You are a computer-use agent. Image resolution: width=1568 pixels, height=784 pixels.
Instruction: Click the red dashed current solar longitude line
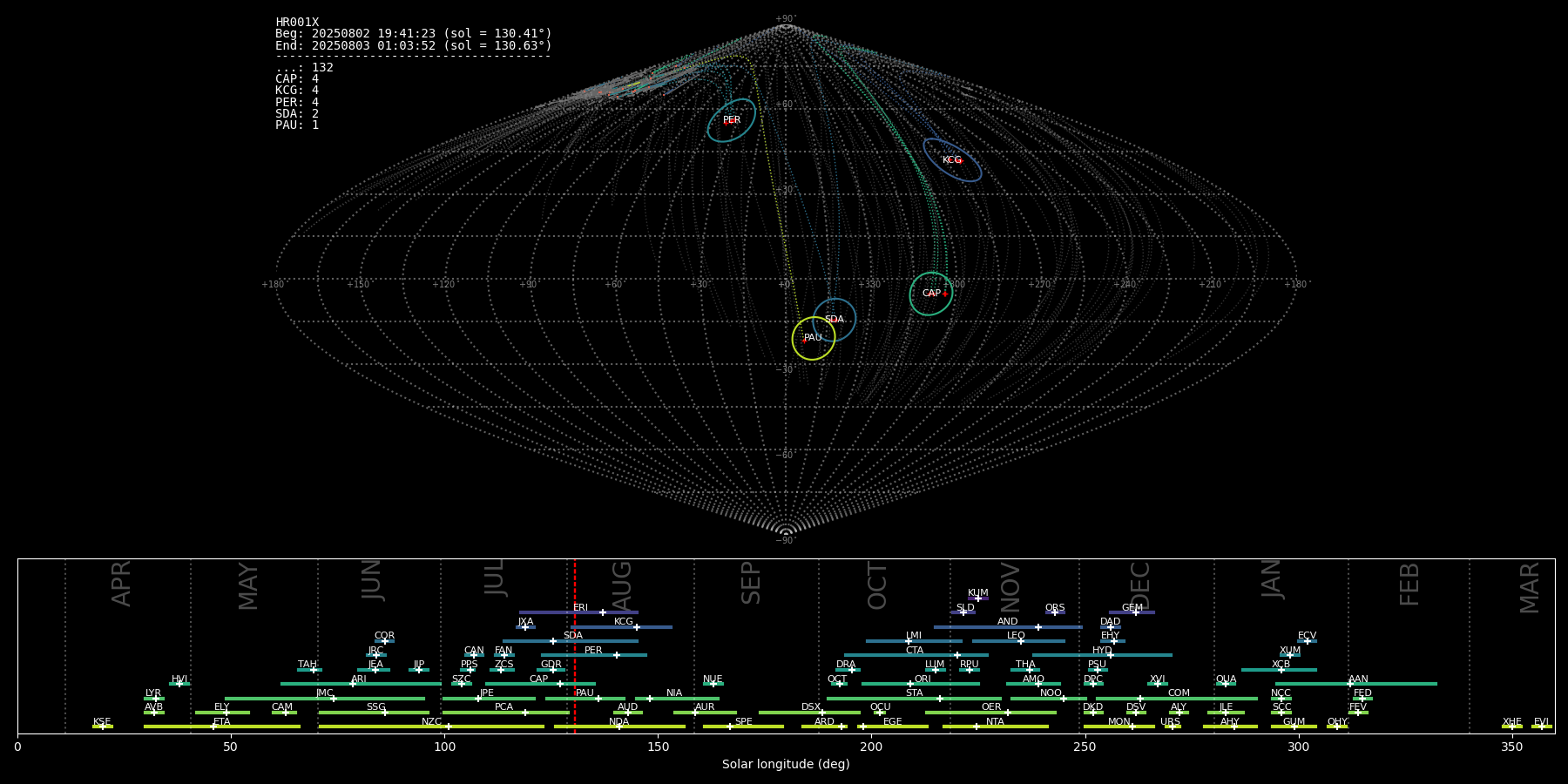click(575, 645)
